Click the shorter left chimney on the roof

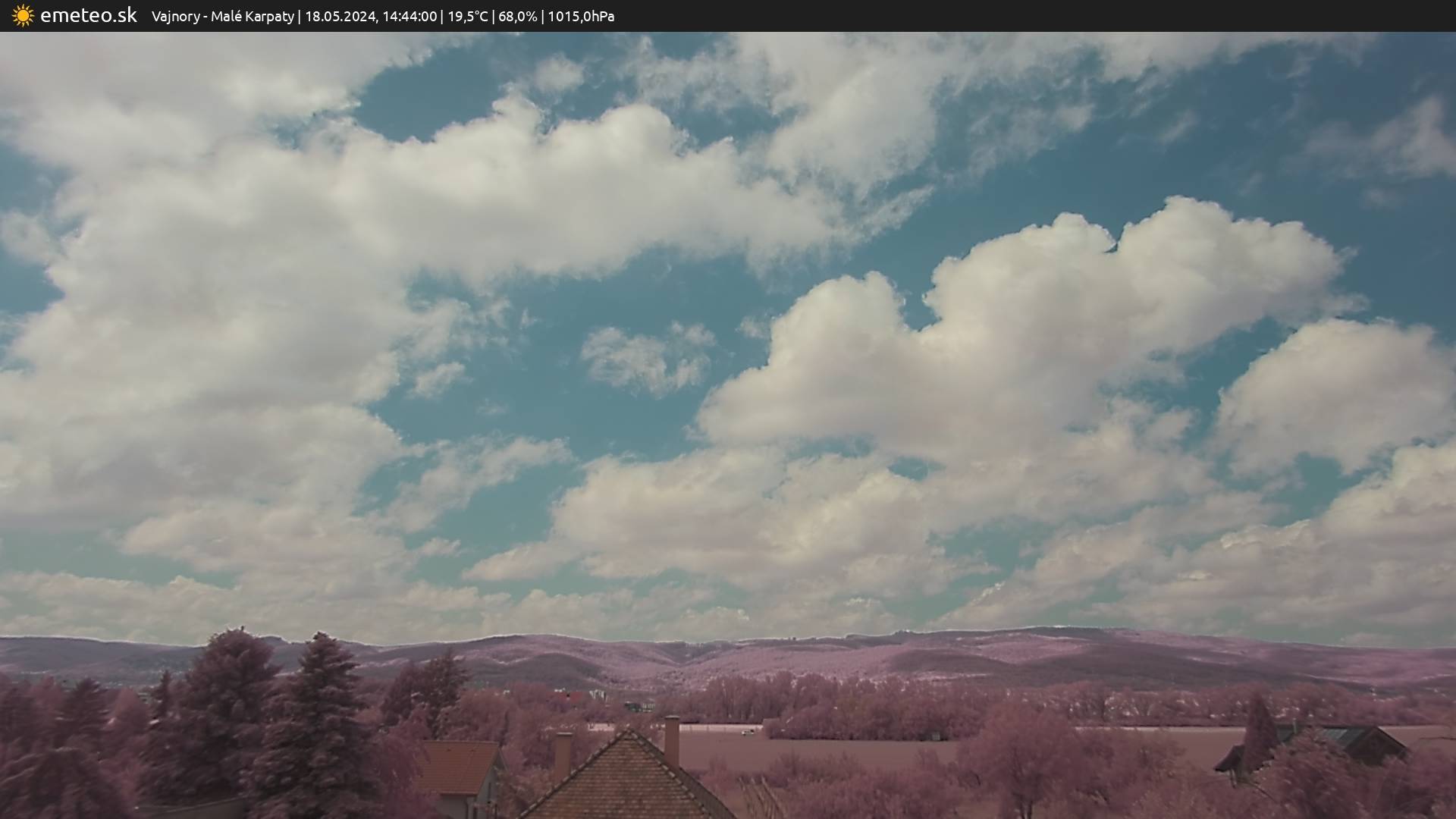[563, 754]
